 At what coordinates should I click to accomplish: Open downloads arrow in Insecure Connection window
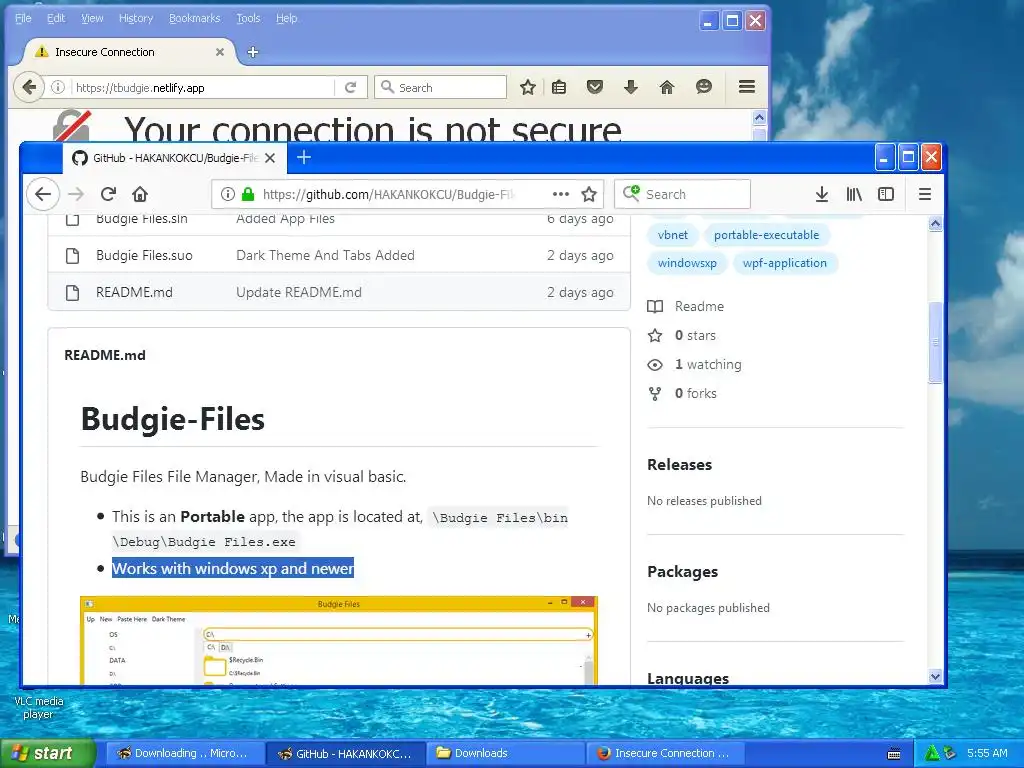tap(630, 87)
